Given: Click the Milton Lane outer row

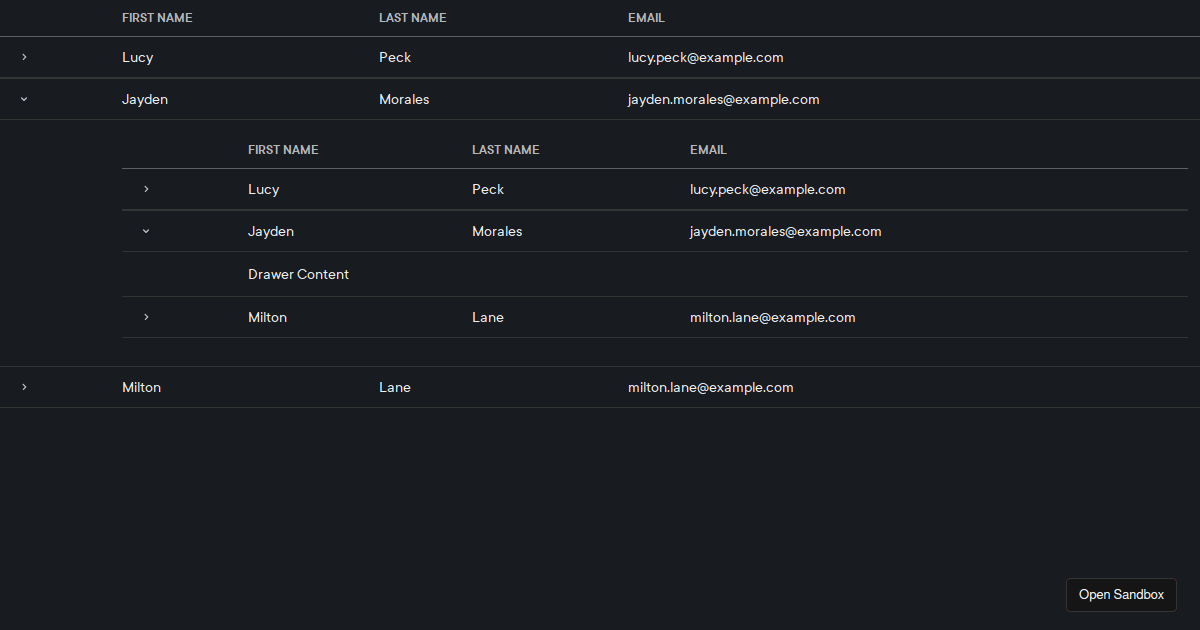Looking at the screenshot, I should pos(141,387).
